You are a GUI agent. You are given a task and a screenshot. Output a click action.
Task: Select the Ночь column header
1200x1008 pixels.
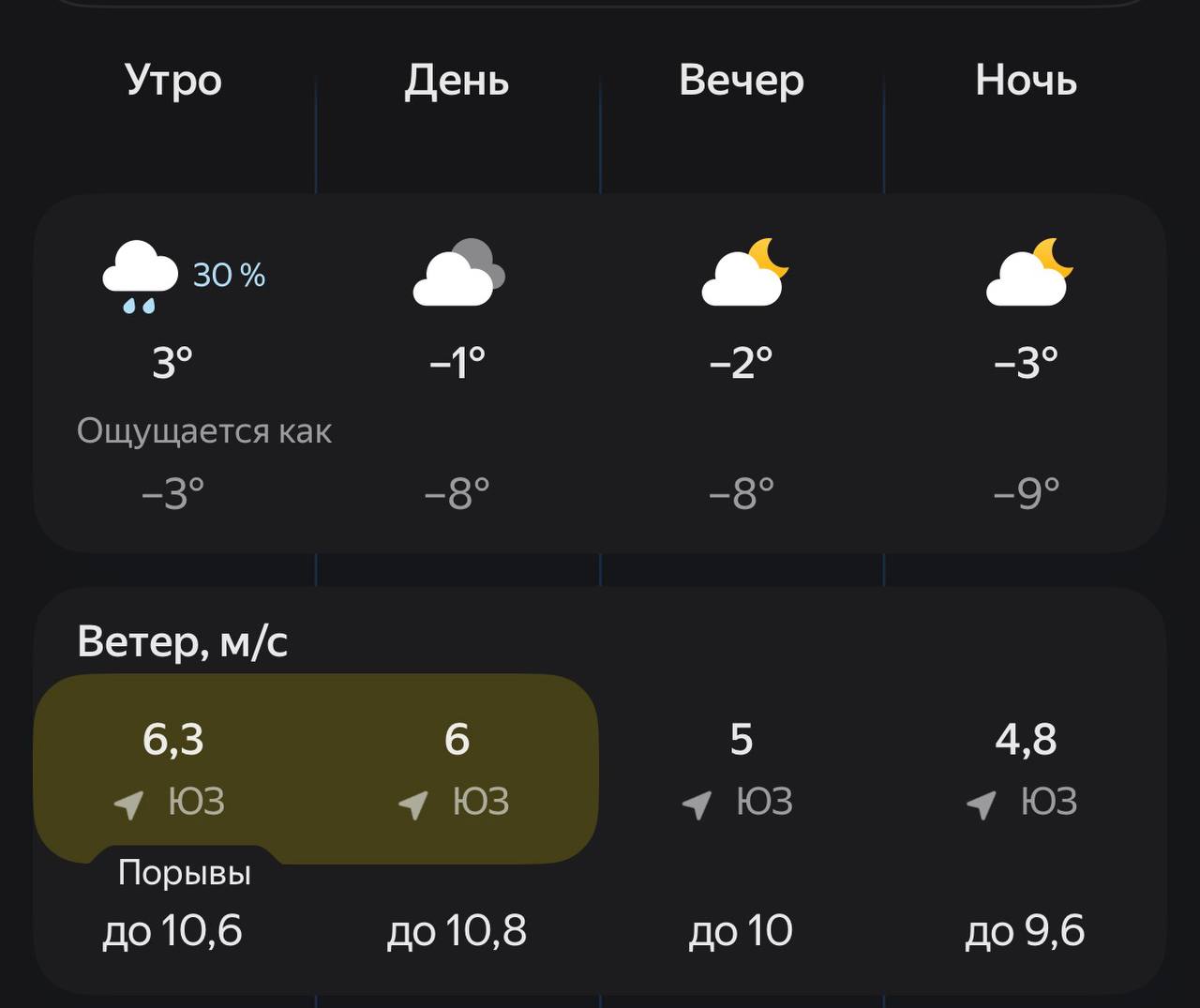click(x=1026, y=81)
